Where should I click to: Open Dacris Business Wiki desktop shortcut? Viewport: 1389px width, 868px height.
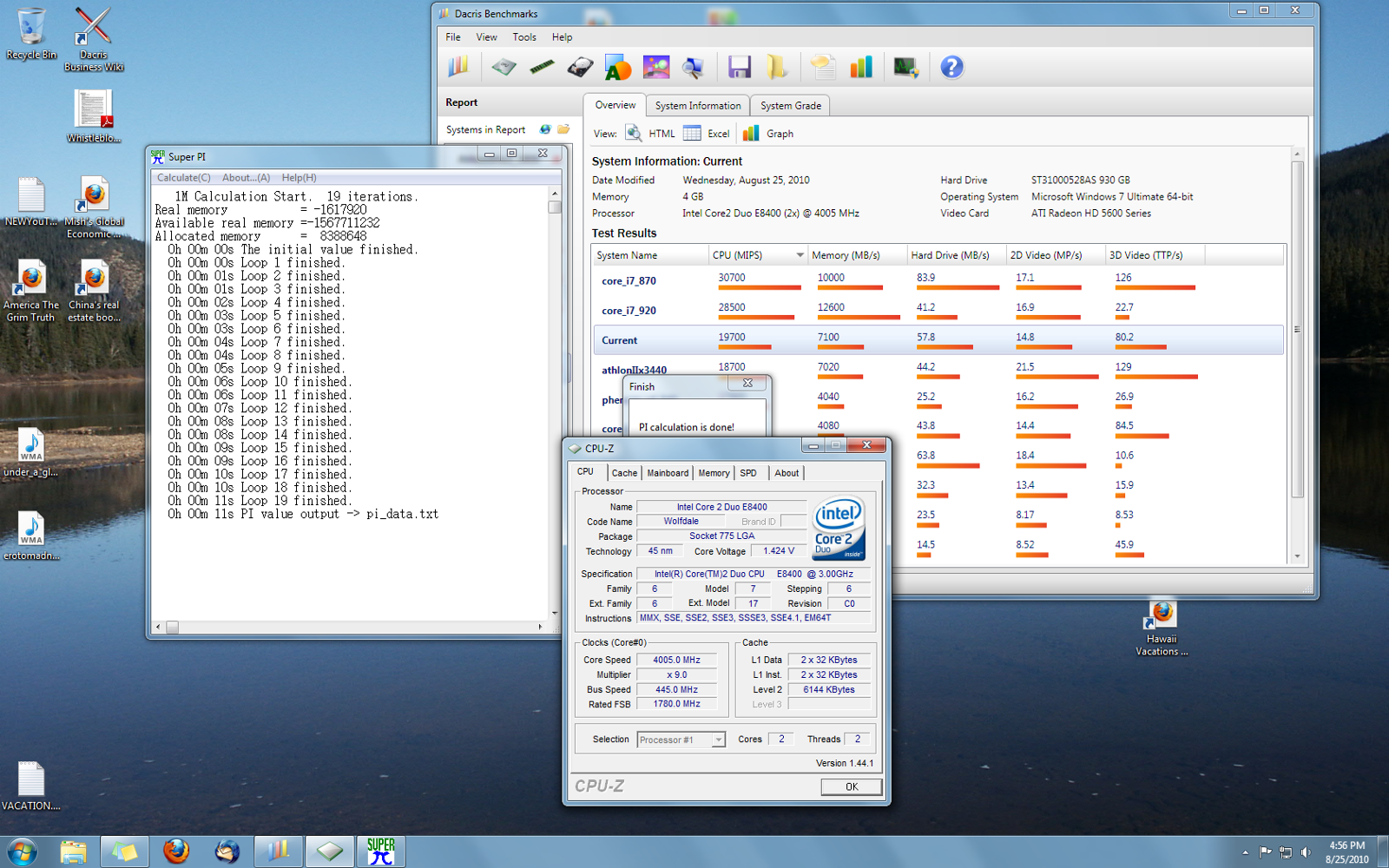pos(94,39)
